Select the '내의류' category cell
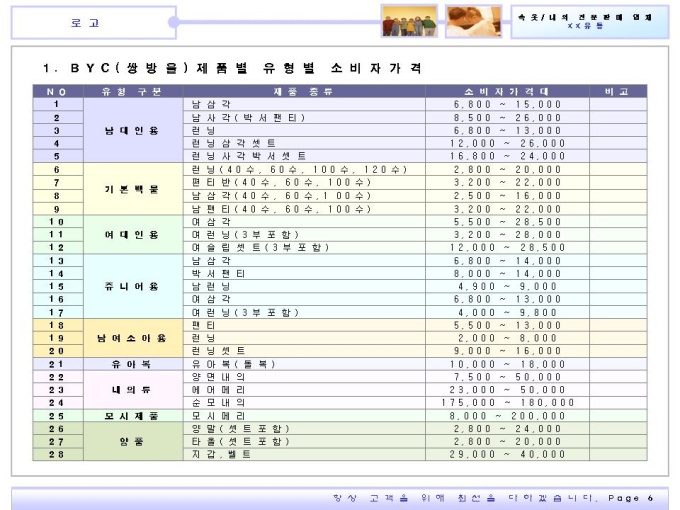Image resolution: width=680 pixels, height=510 pixels. (x=133, y=390)
